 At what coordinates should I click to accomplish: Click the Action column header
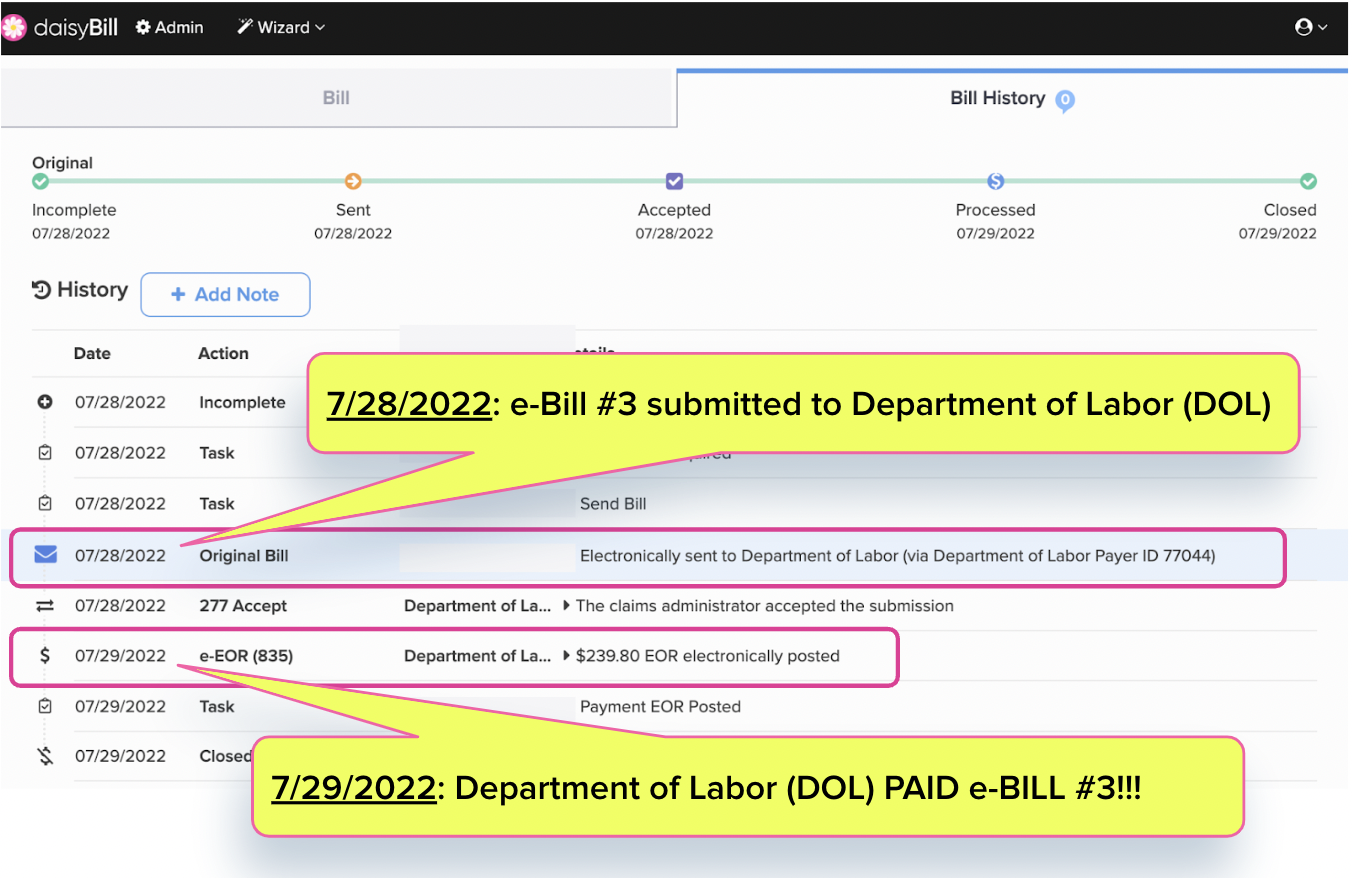coord(223,353)
